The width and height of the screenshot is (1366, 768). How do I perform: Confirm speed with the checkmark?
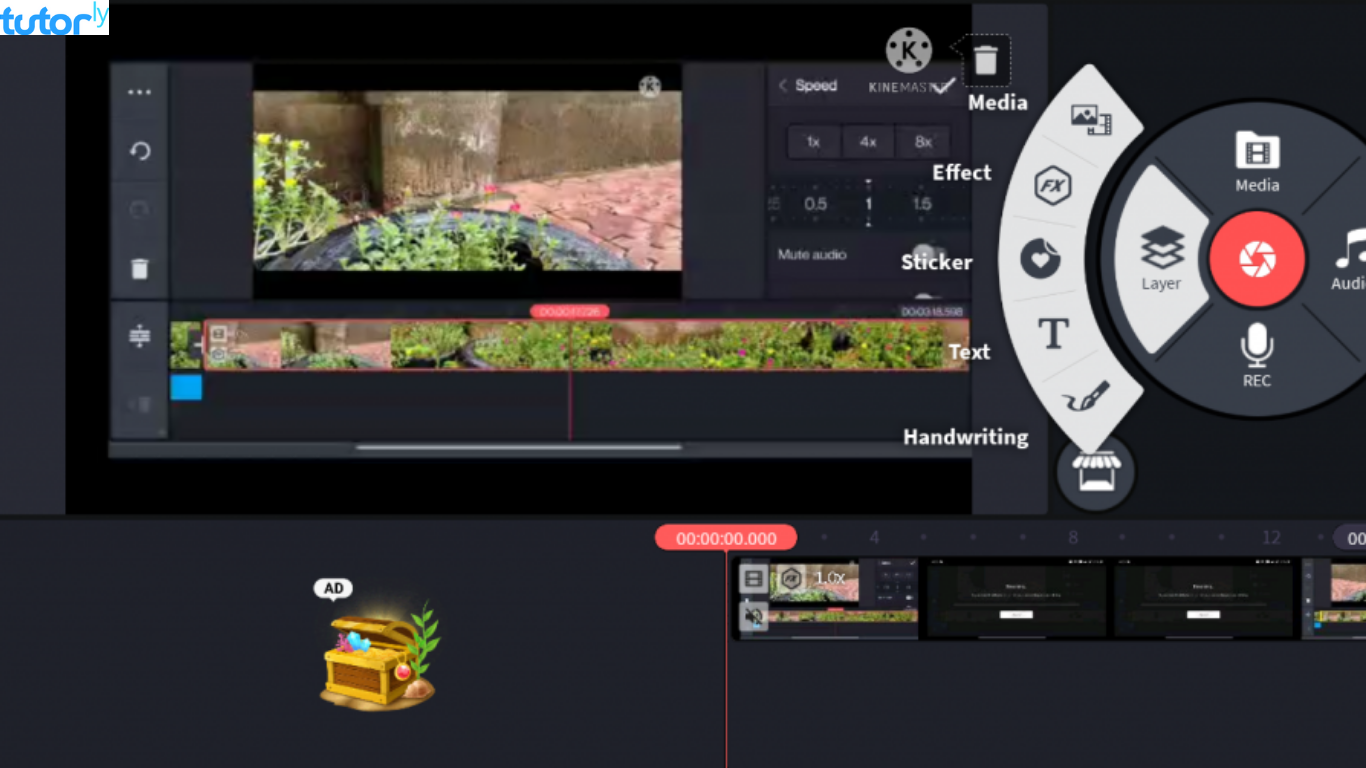coord(942,86)
